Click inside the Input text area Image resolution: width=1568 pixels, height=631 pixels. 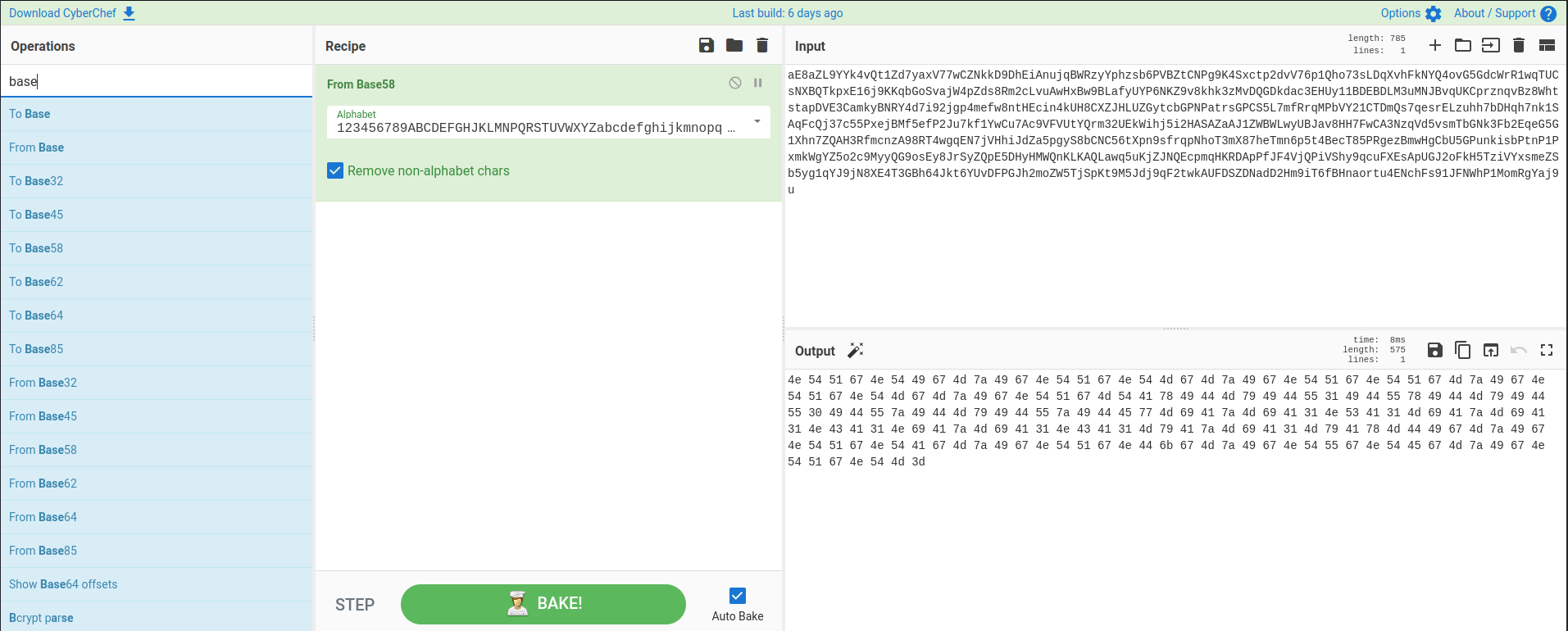[x=1175, y=197]
